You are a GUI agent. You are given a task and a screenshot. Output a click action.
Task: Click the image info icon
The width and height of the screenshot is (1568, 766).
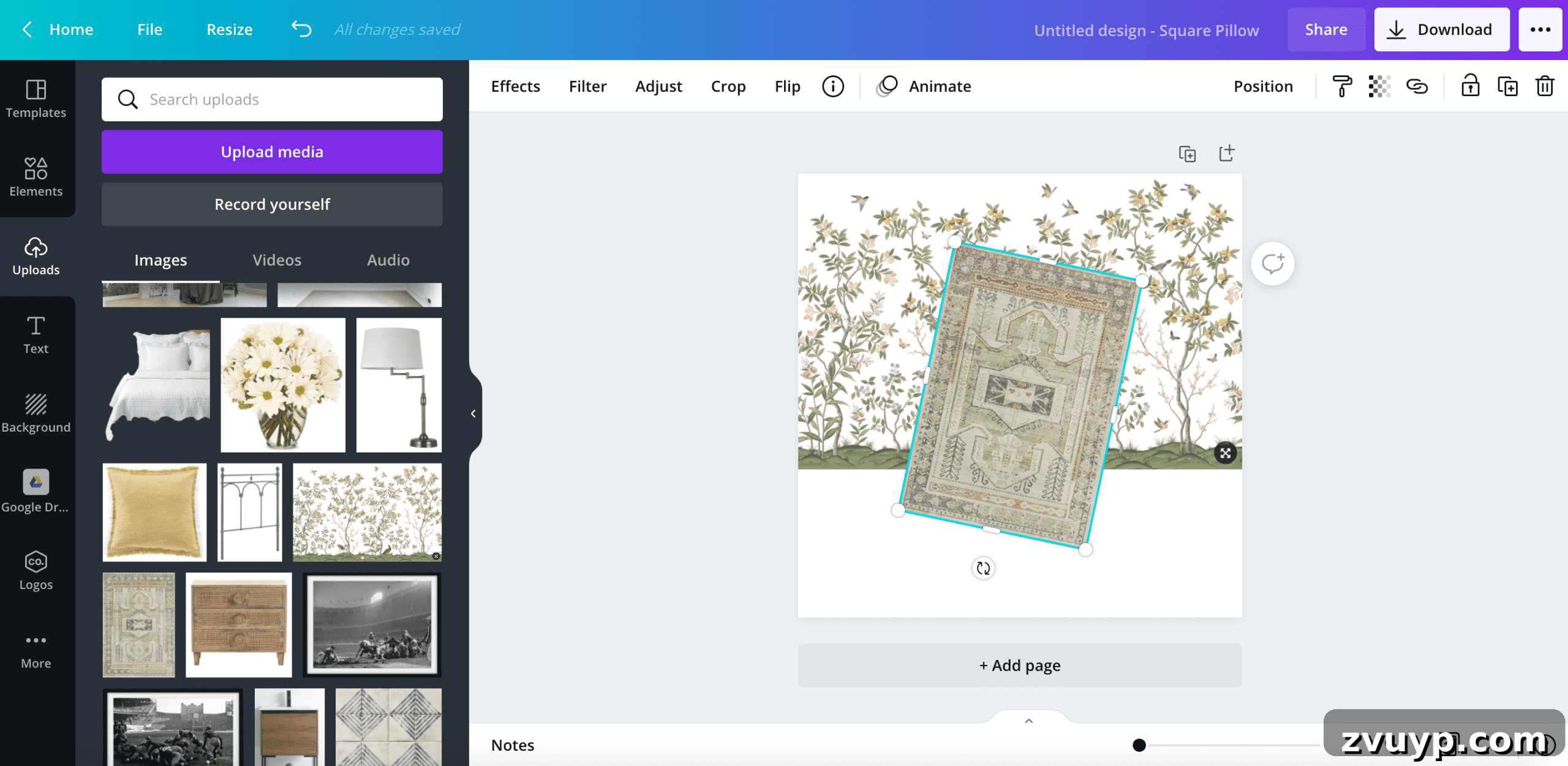click(833, 86)
